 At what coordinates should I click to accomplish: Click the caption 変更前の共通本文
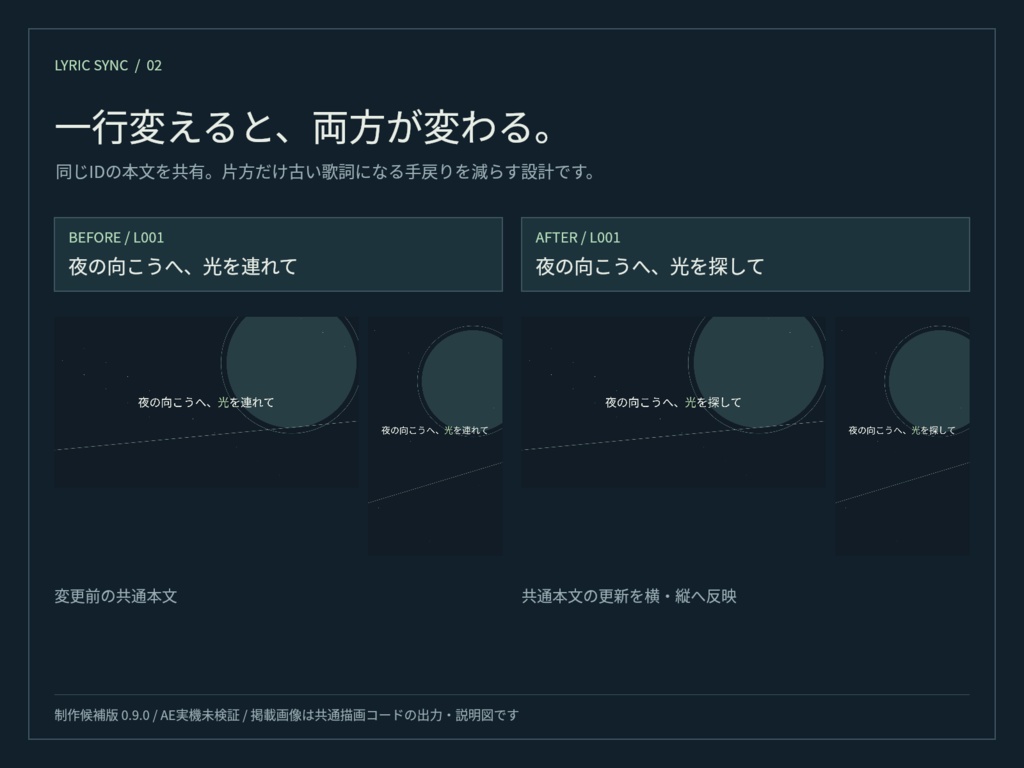(x=116, y=596)
